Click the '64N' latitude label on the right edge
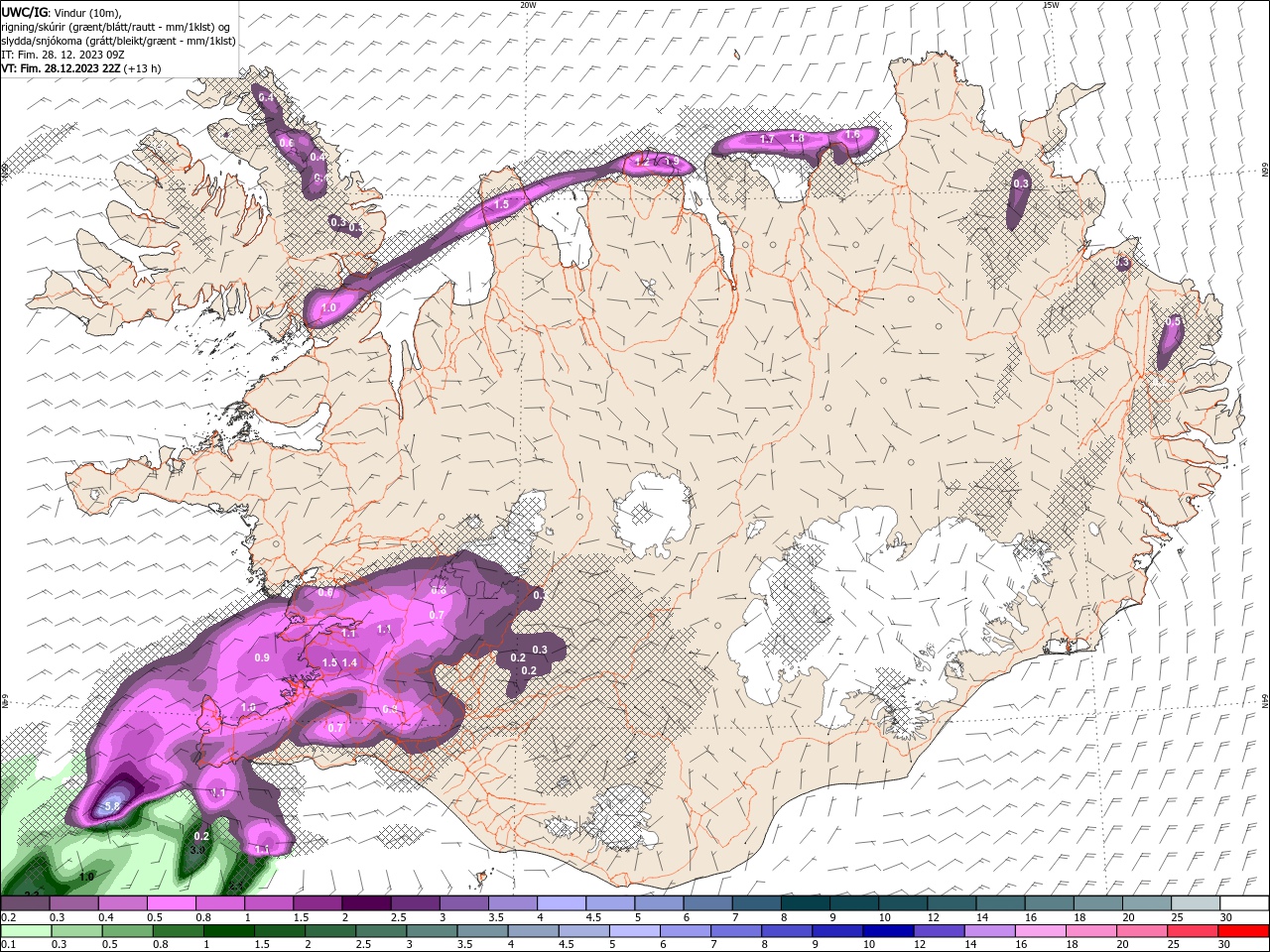Screen dimensions: 1270x952 point(1265,699)
